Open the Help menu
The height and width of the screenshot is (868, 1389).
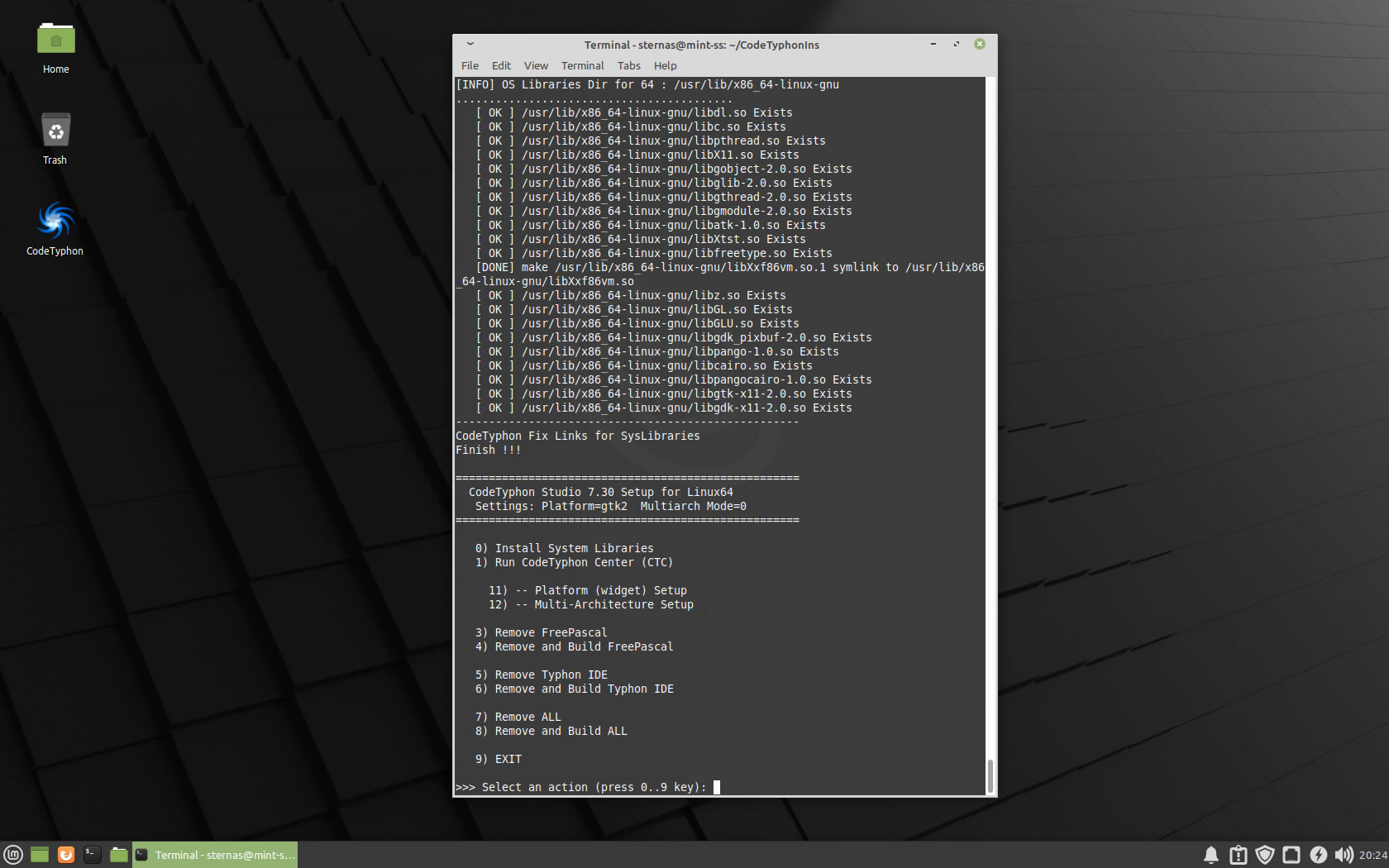coord(665,65)
